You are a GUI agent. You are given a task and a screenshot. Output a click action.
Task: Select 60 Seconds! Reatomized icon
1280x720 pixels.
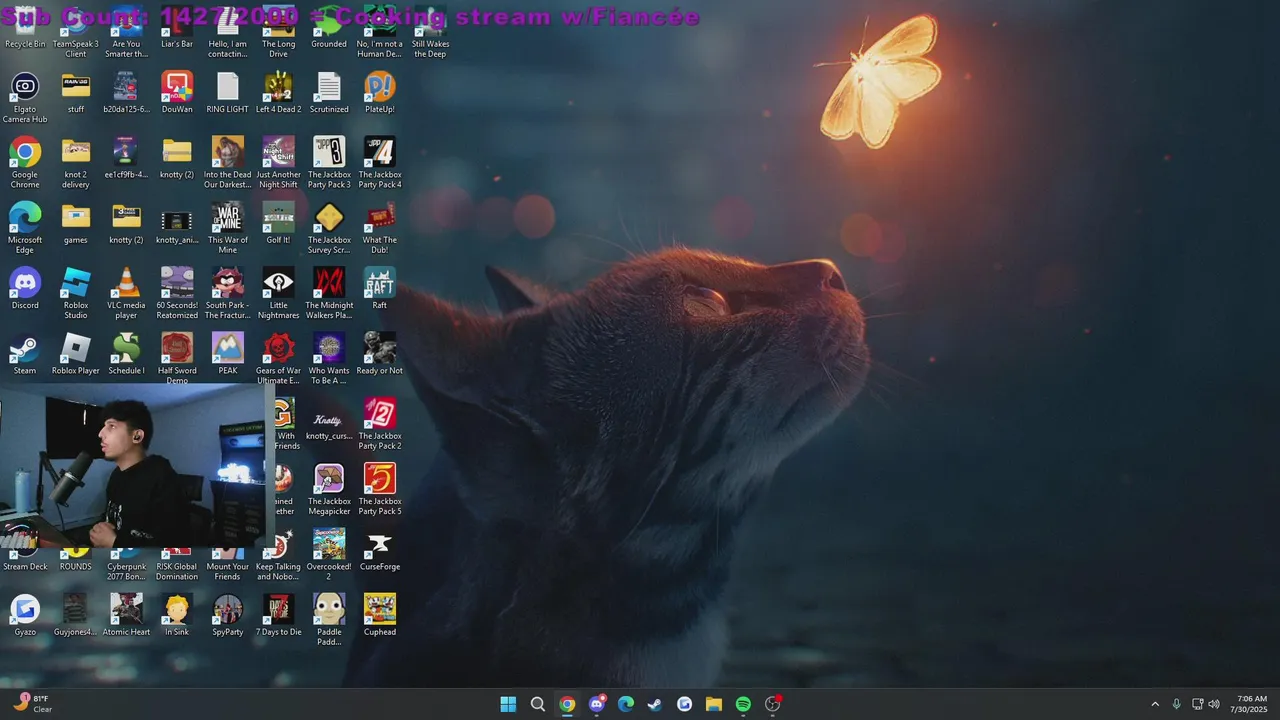[177, 293]
